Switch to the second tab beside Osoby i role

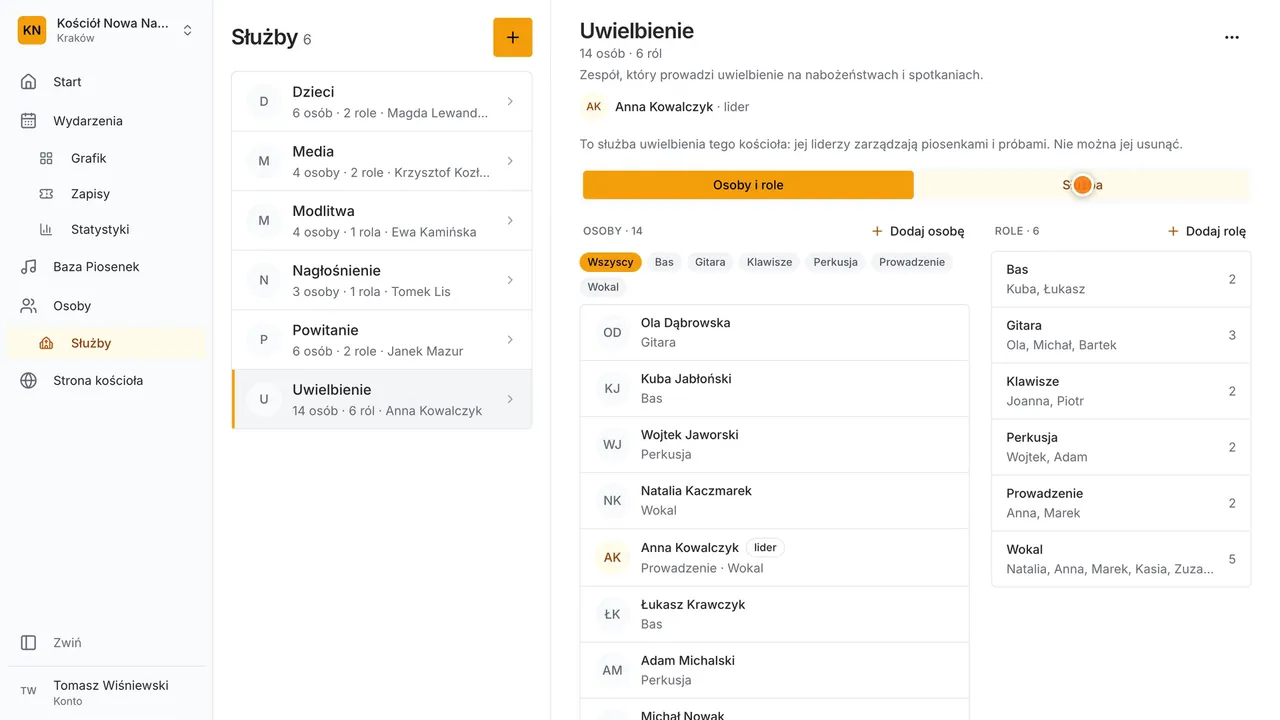point(1082,185)
